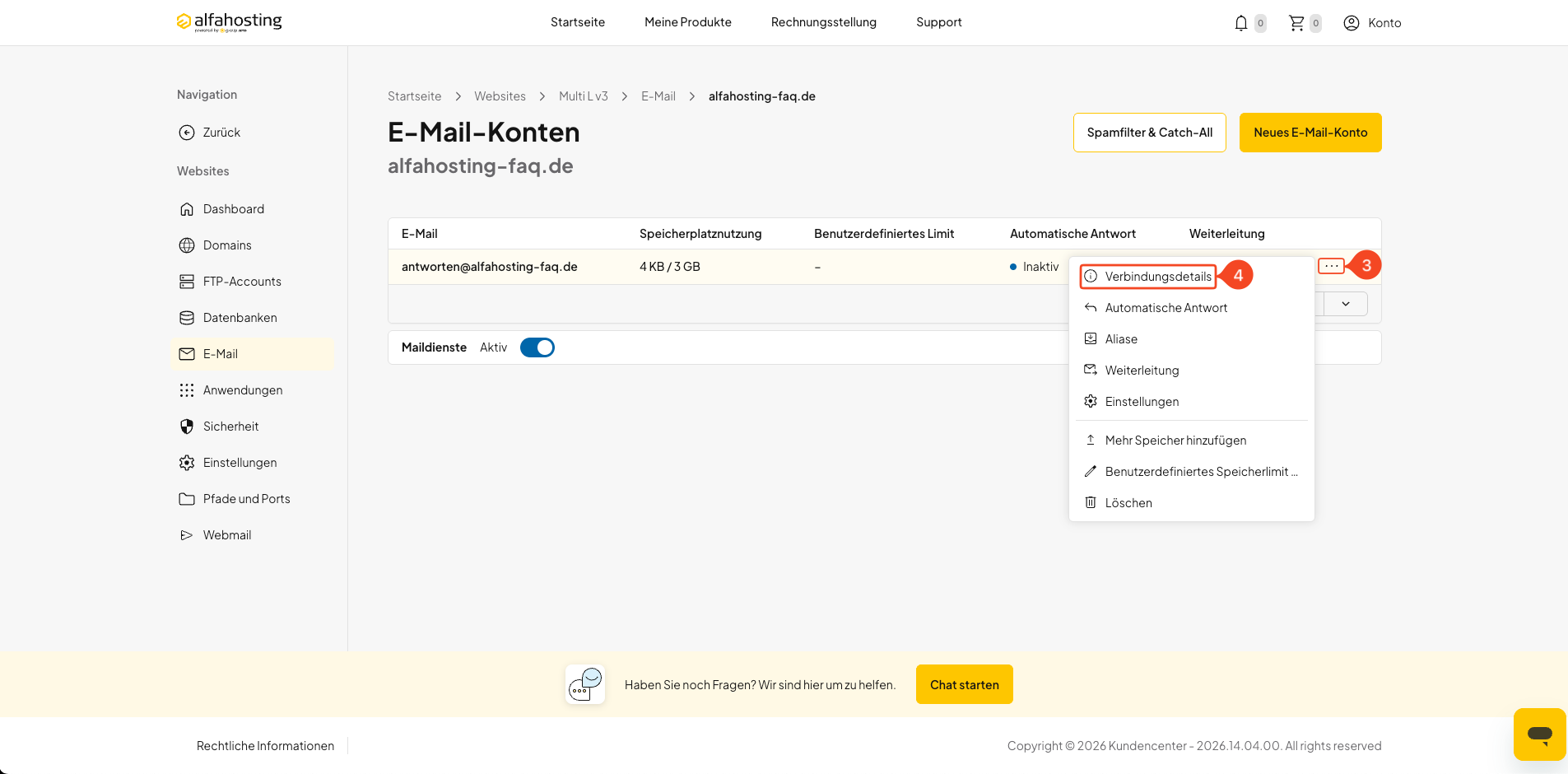
Task: Open the floating chat widget icon
Action: click(1539, 734)
